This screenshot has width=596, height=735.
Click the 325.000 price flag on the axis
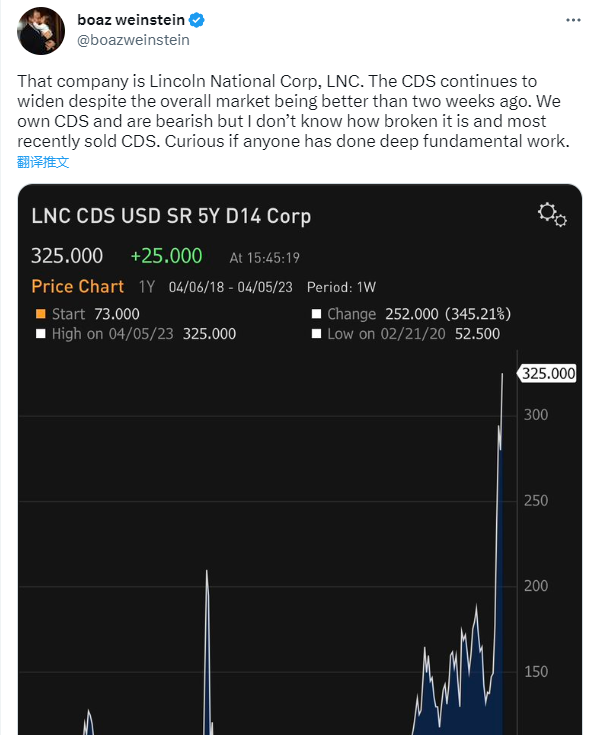[546, 374]
